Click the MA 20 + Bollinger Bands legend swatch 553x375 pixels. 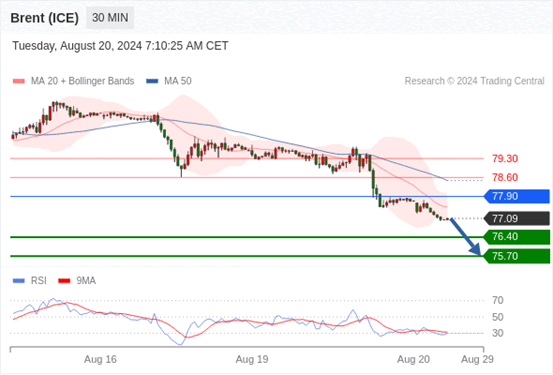coord(19,81)
